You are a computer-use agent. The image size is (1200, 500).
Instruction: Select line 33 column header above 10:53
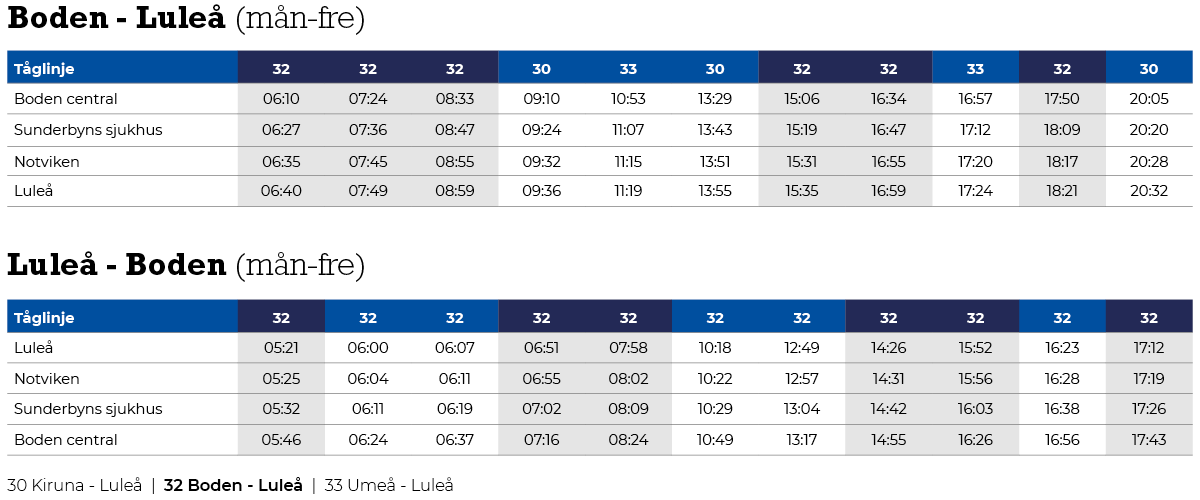628,69
